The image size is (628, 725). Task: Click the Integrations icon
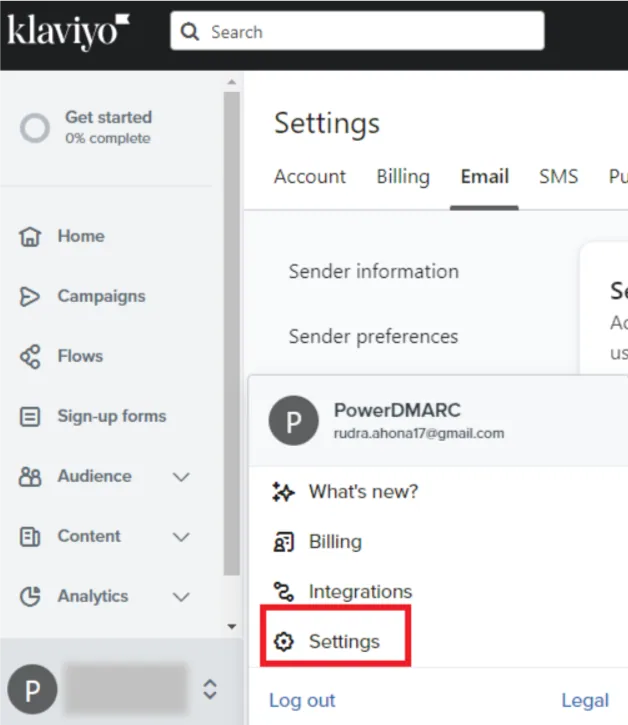pyautogui.click(x=283, y=591)
